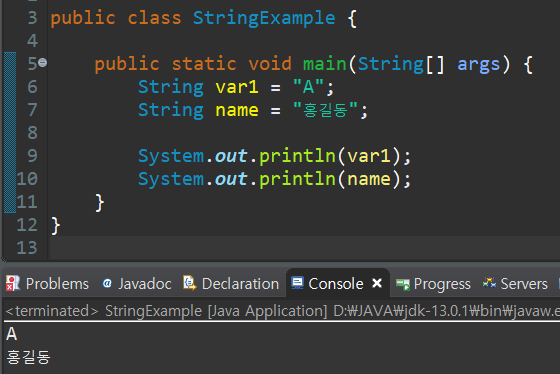Click the Console tab monitor icon

[x=297, y=283]
